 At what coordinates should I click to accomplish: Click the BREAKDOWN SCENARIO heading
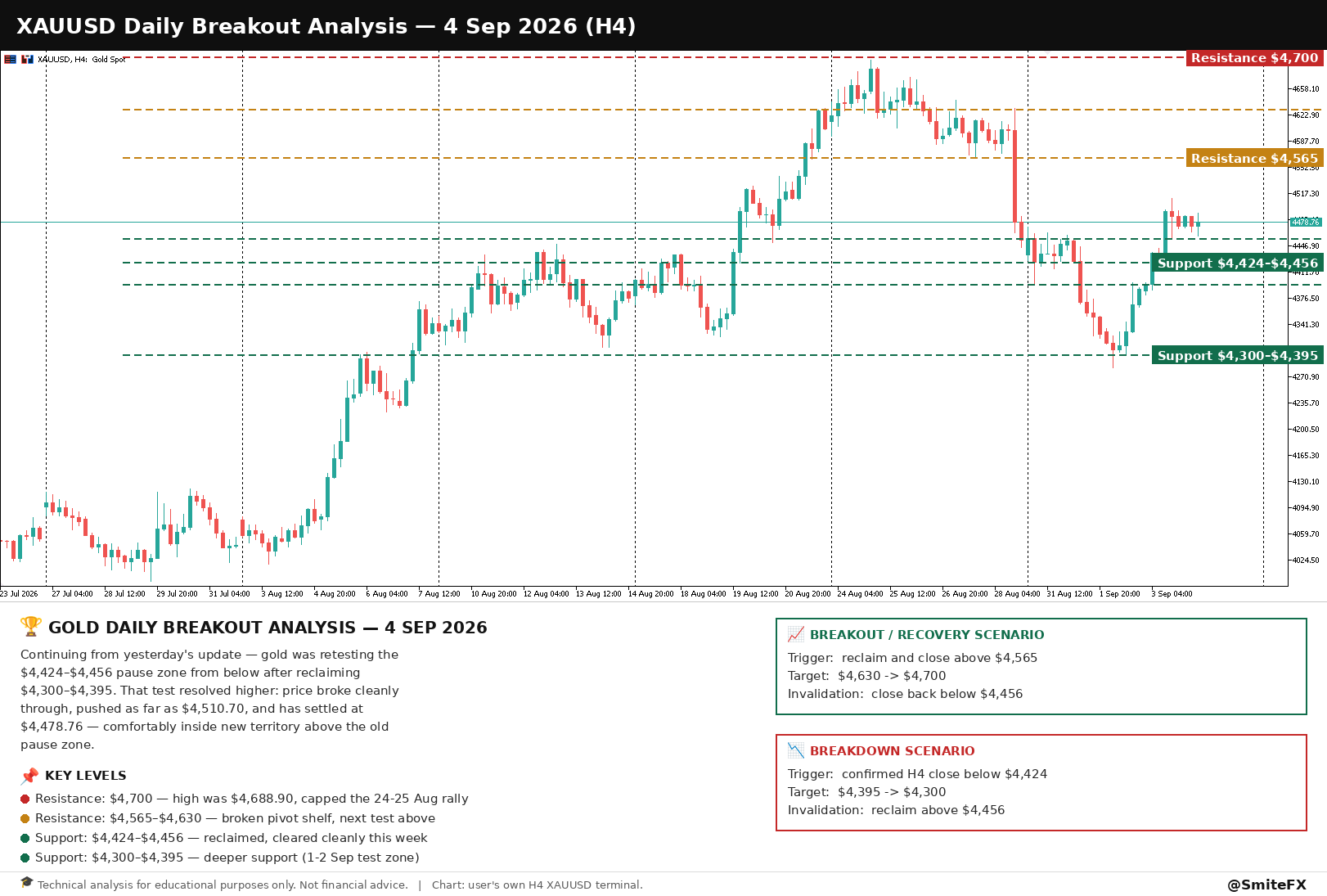coord(892,750)
